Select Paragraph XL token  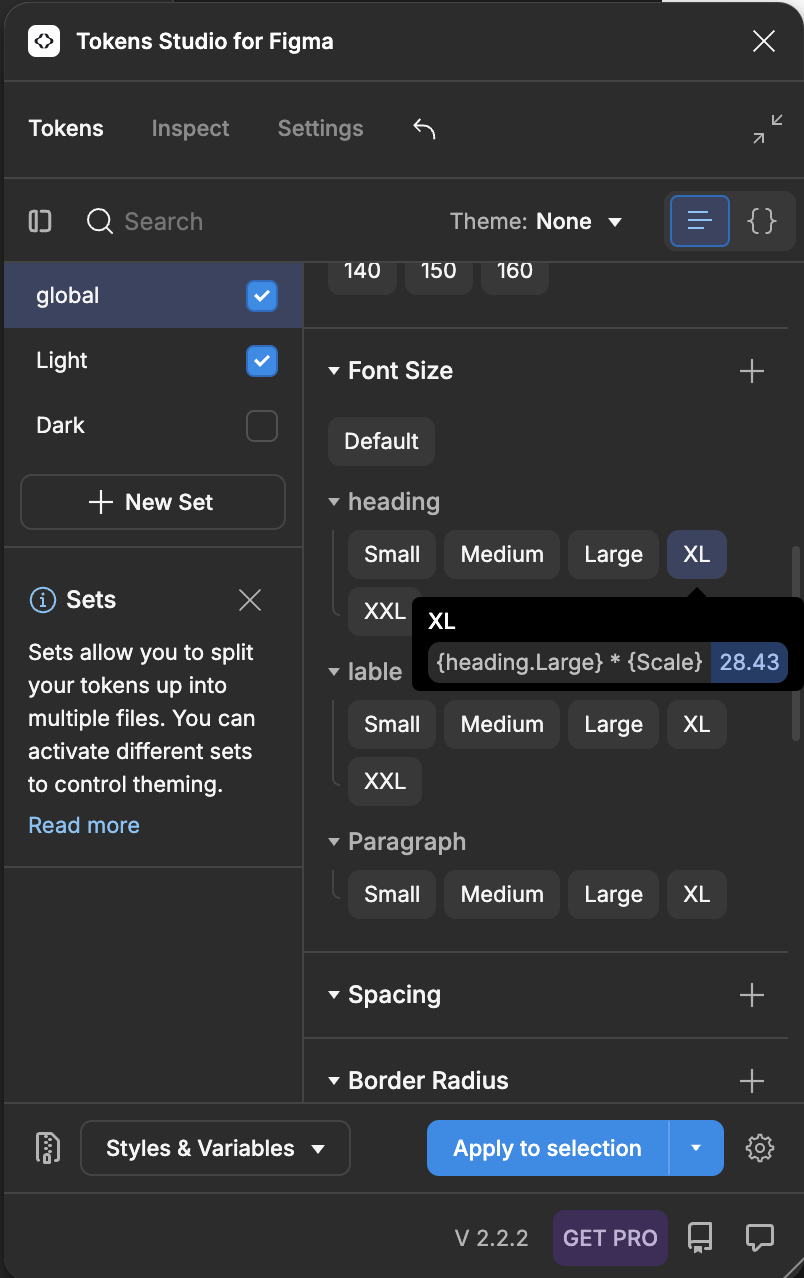click(696, 894)
